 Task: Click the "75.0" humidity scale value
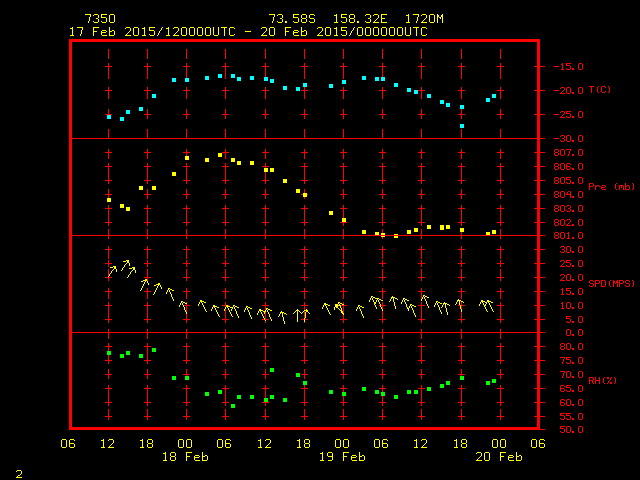click(571, 361)
